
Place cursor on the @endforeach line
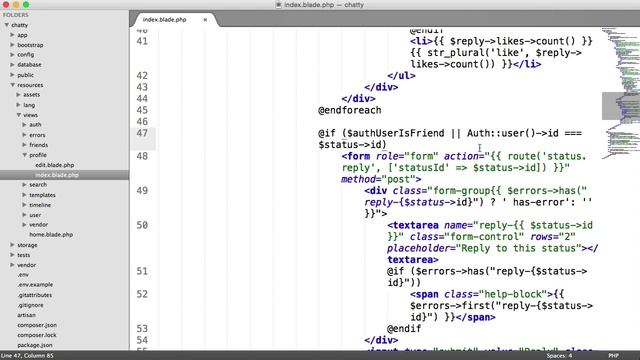(349, 110)
